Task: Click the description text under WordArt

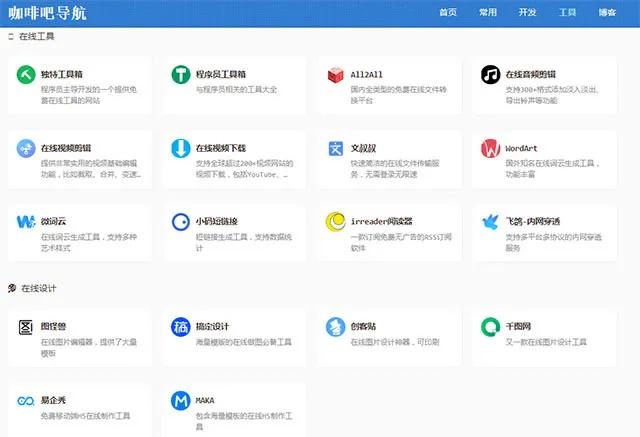Action: click(553, 169)
